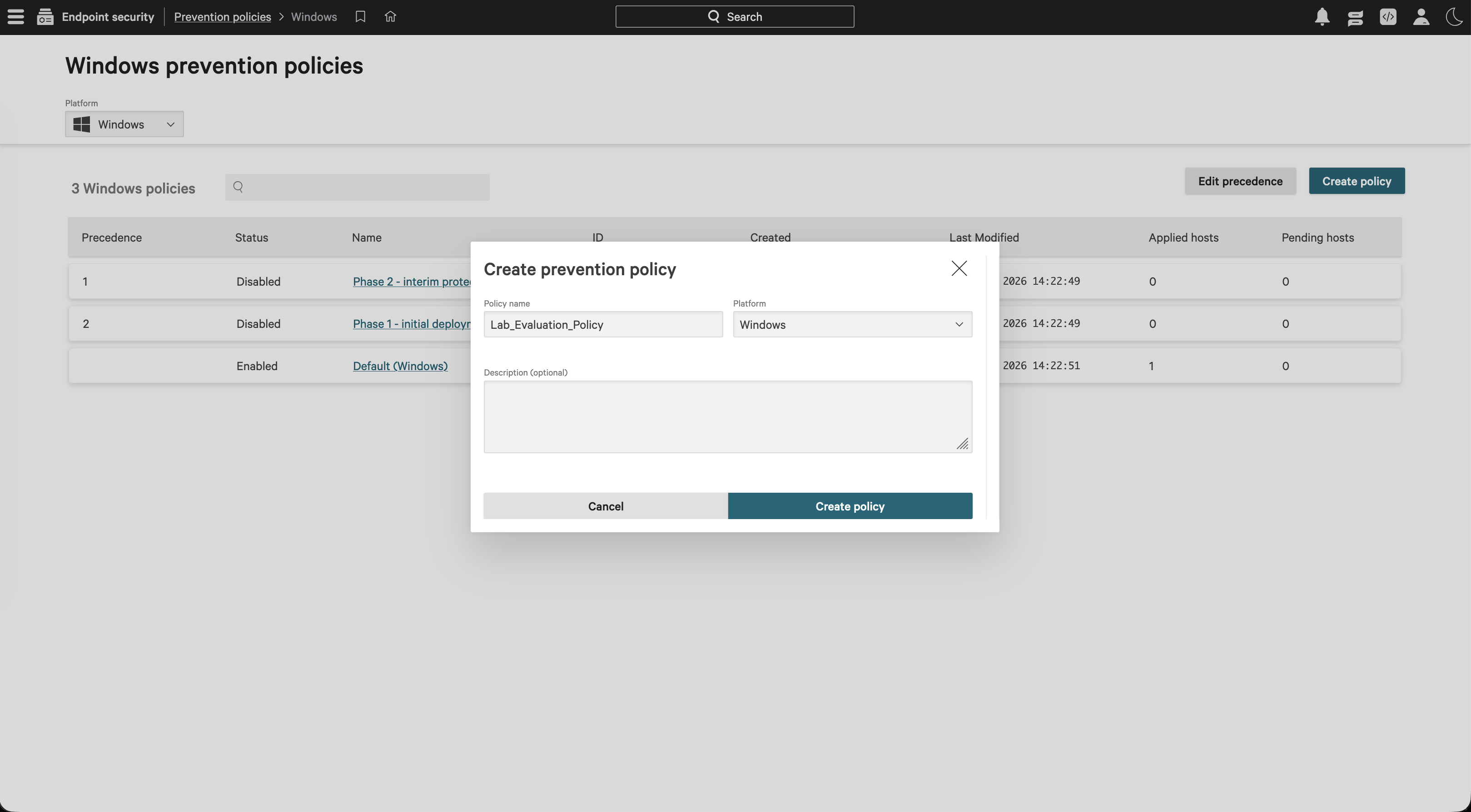Open the user account profile icon
This screenshot has width=1471, height=812.
[x=1421, y=16]
